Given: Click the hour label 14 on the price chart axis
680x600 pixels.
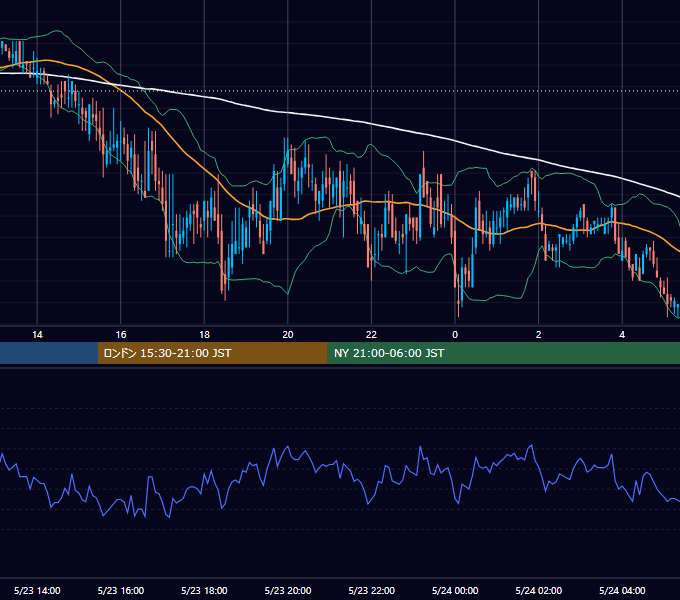Looking at the screenshot, I should point(37,335).
